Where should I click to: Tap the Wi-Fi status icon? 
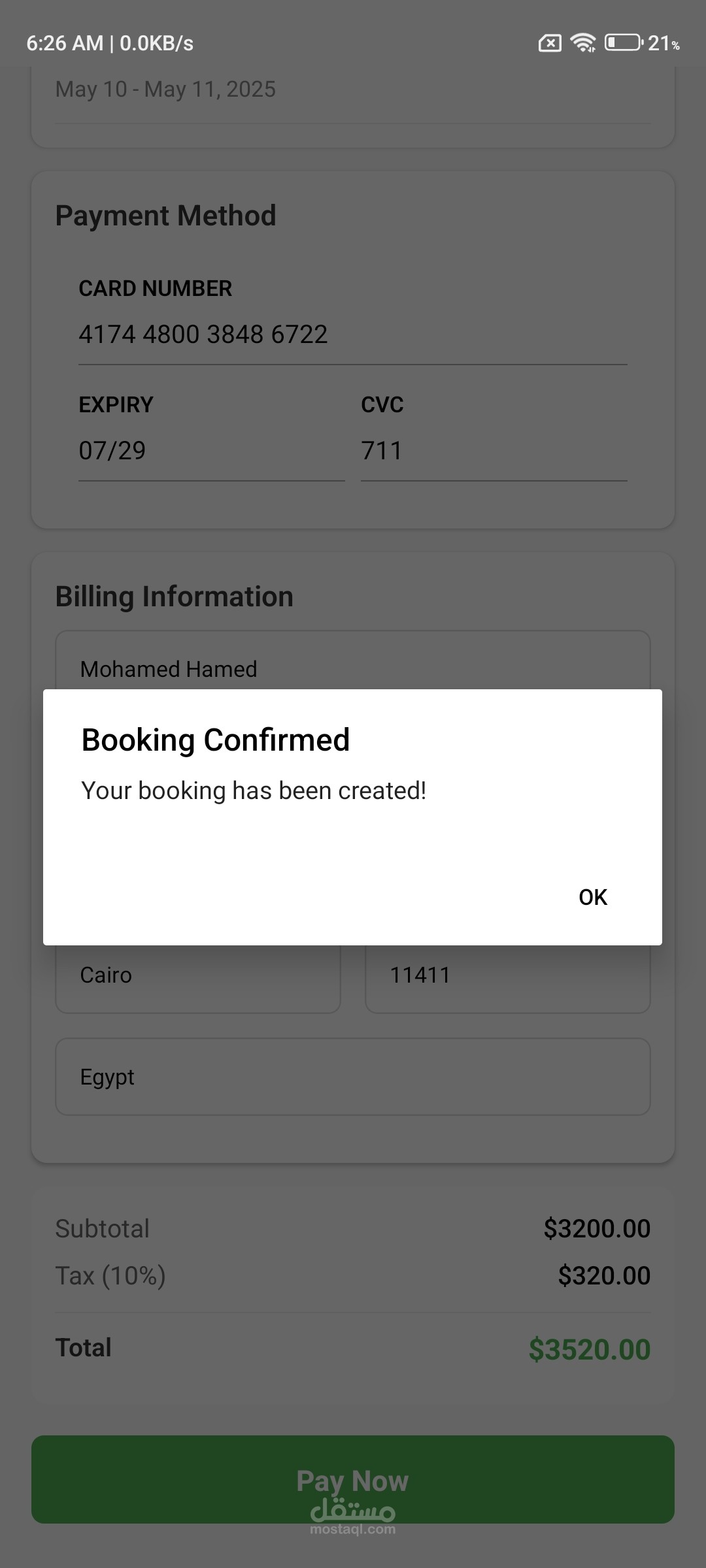click(x=582, y=43)
